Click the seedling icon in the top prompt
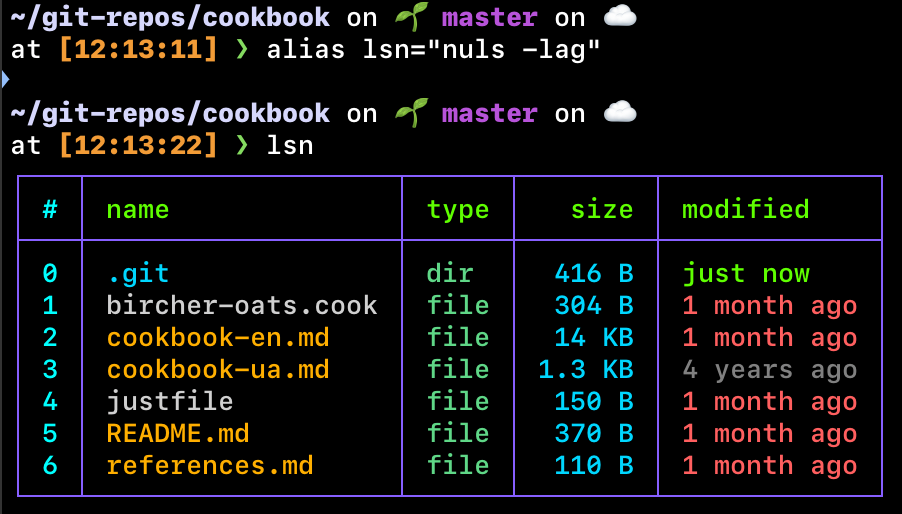The image size is (902, 514). [409, 17]
